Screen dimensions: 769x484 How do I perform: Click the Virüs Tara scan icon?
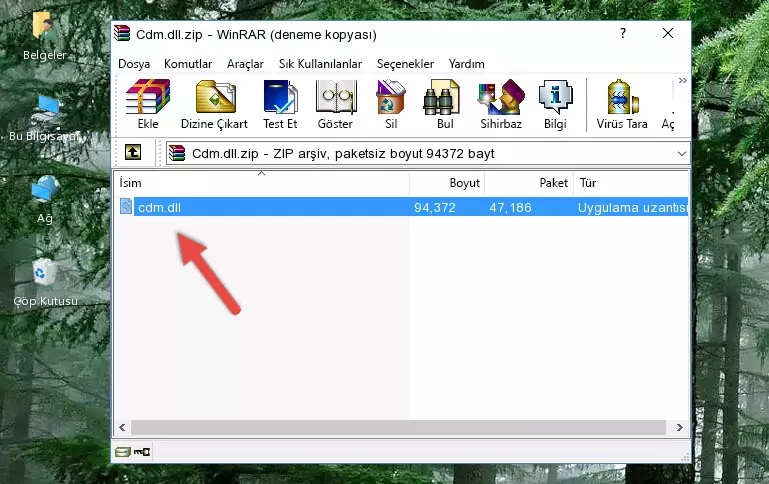tap(622, 97)
